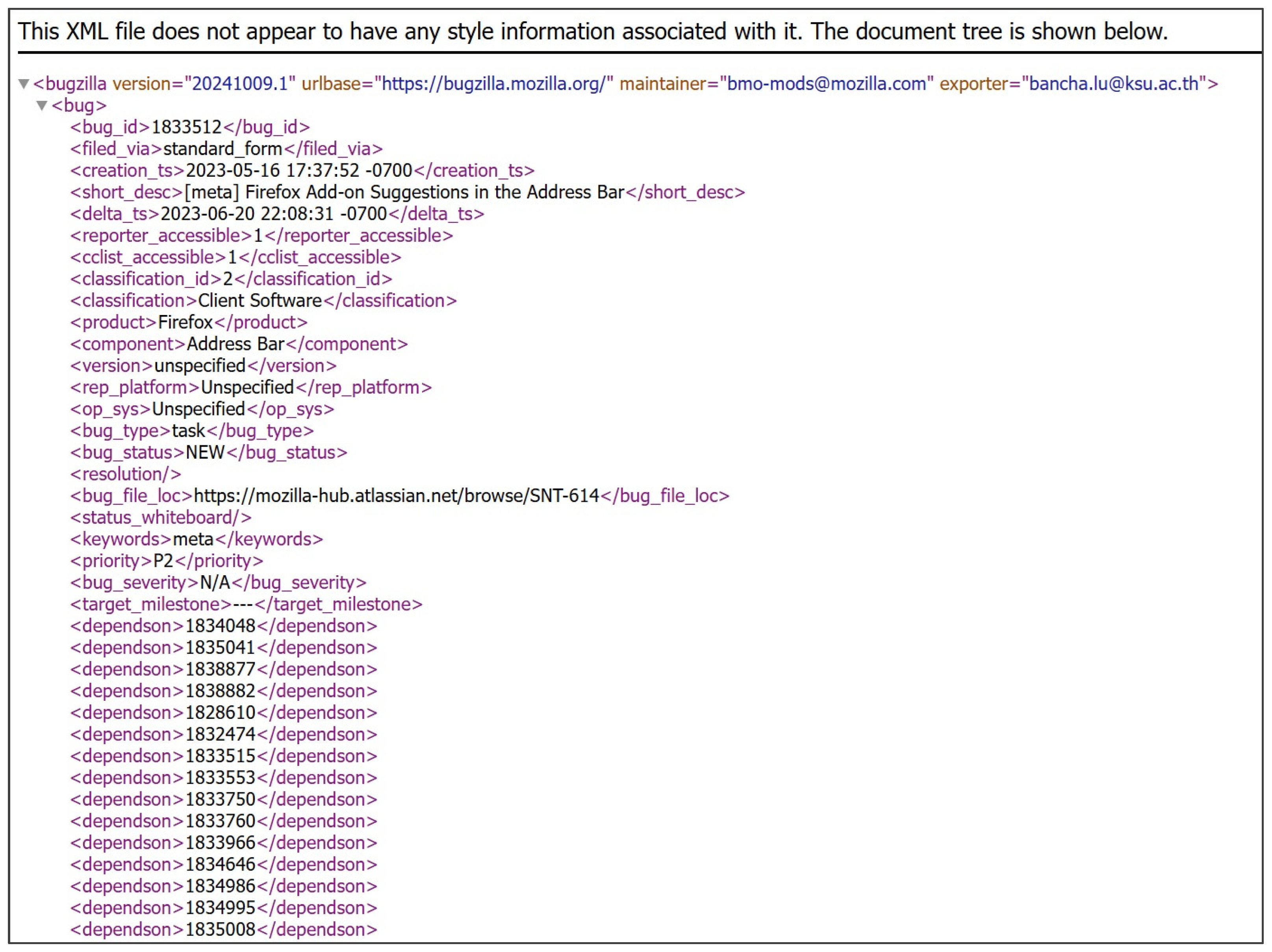Click the keywords meta line
The height and width of the screenshot is (952, 1272).
(x=197, y=539)
